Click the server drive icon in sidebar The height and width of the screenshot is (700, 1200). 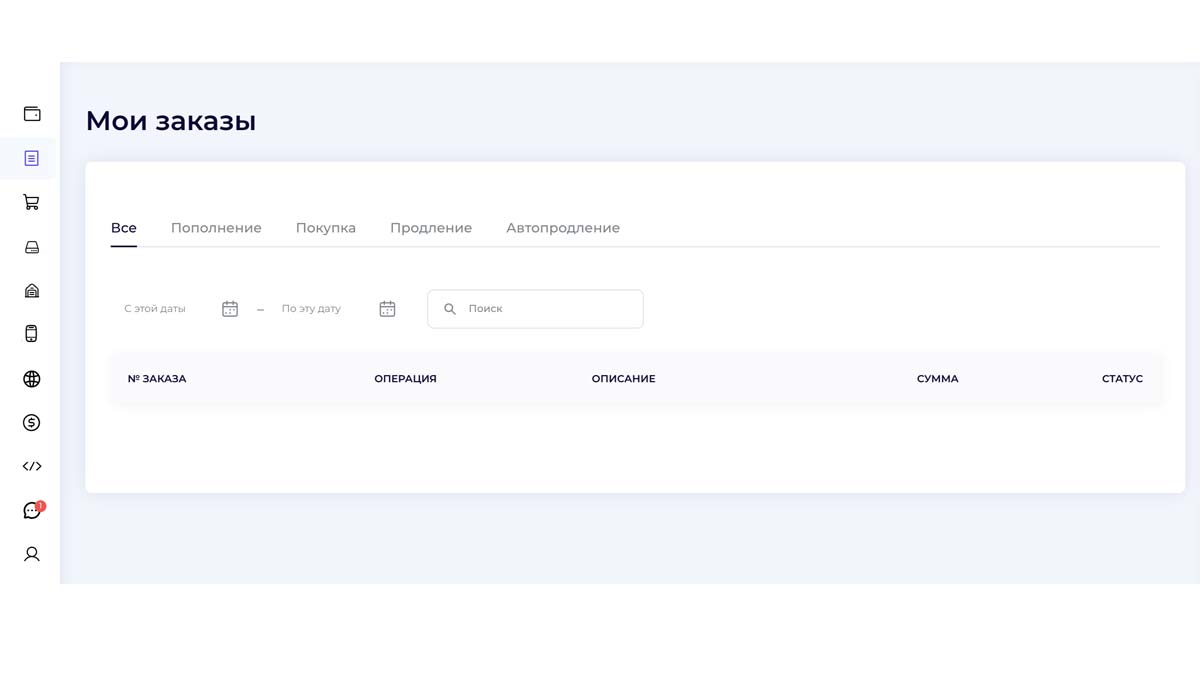click(32, 247)
